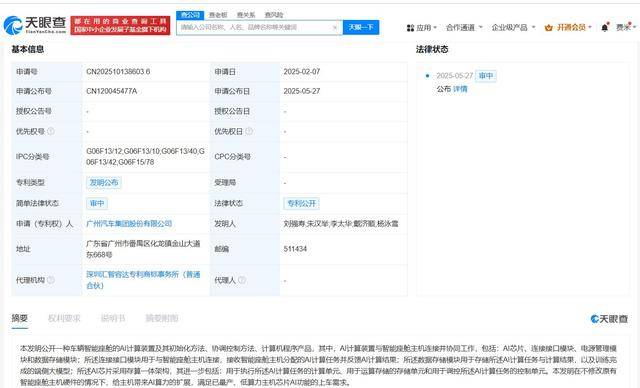The height and width of the screenshot is (388, 640).
Task: Clear the search box with the x icon
Action: point(335,27)
